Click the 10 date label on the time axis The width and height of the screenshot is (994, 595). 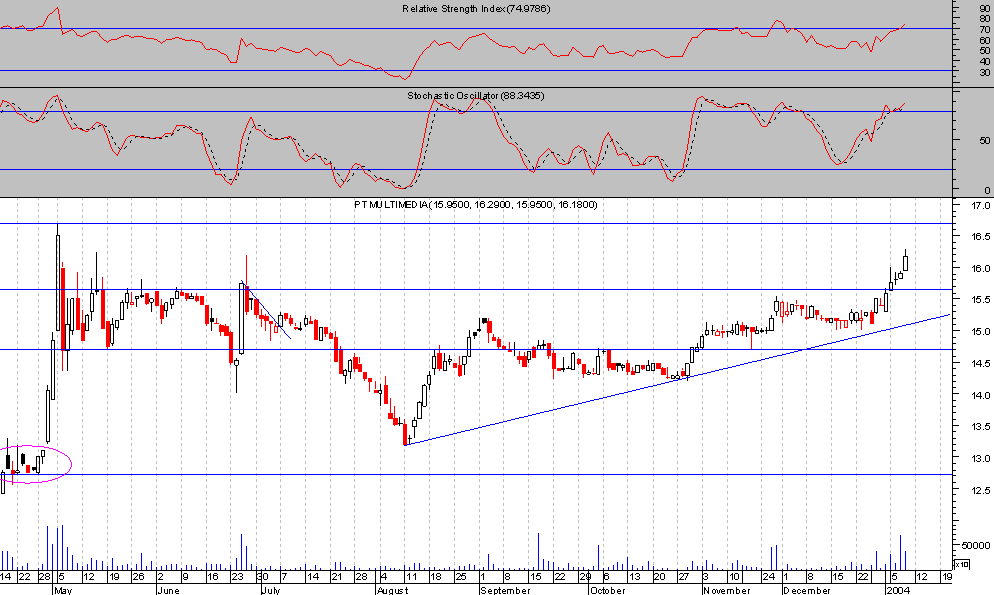click(x=733, y=577)
